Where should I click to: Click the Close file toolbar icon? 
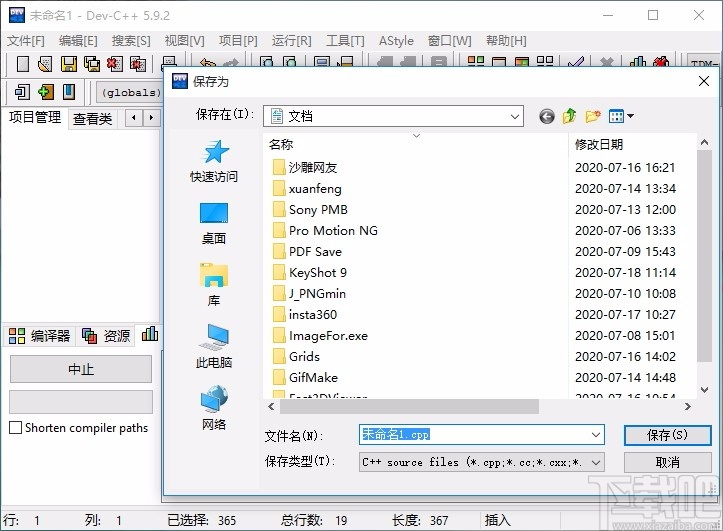tap(115, 64)
